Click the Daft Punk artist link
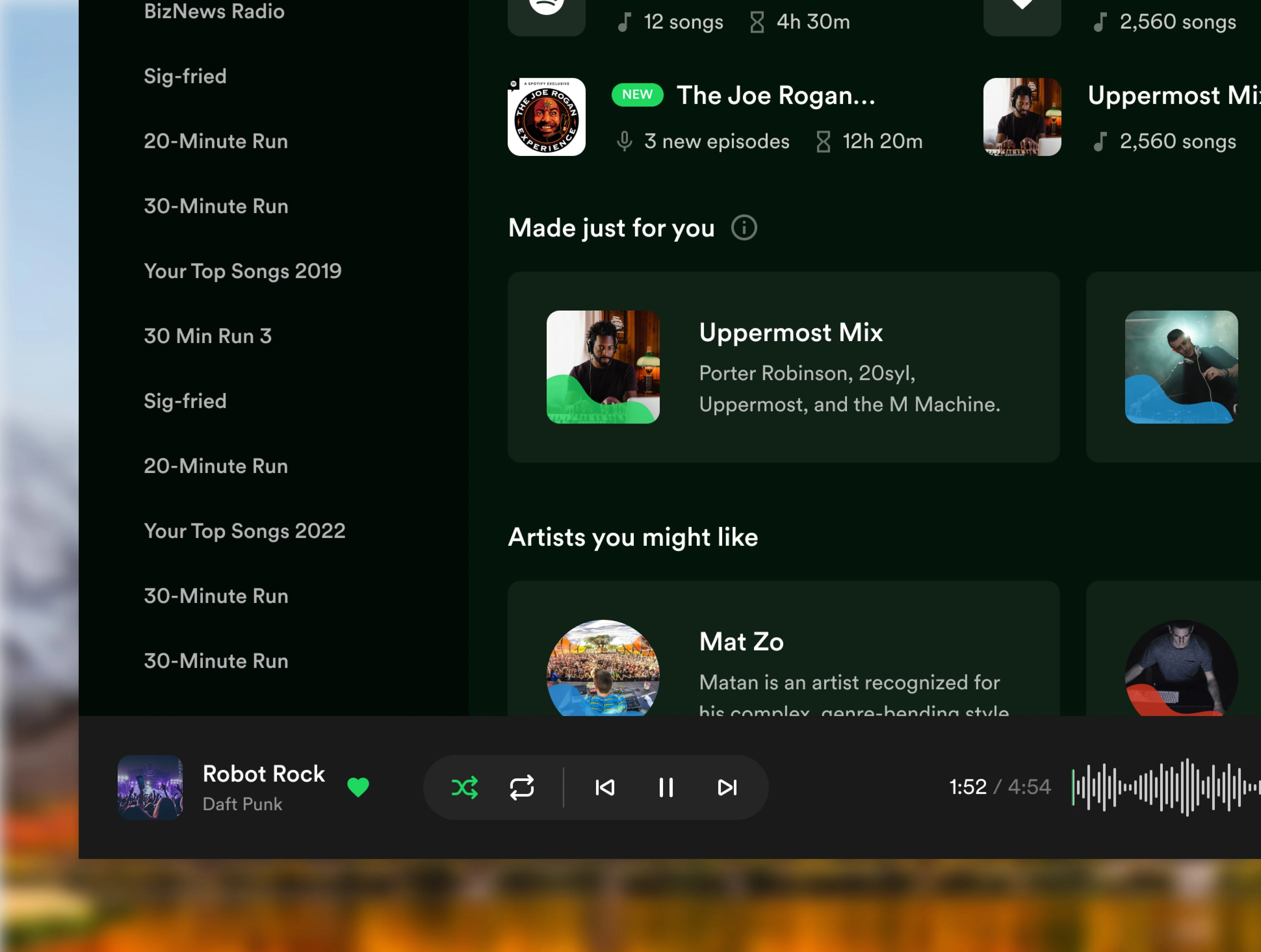The height and width of the screenshot is (952, 1261). tap(242, 804)
